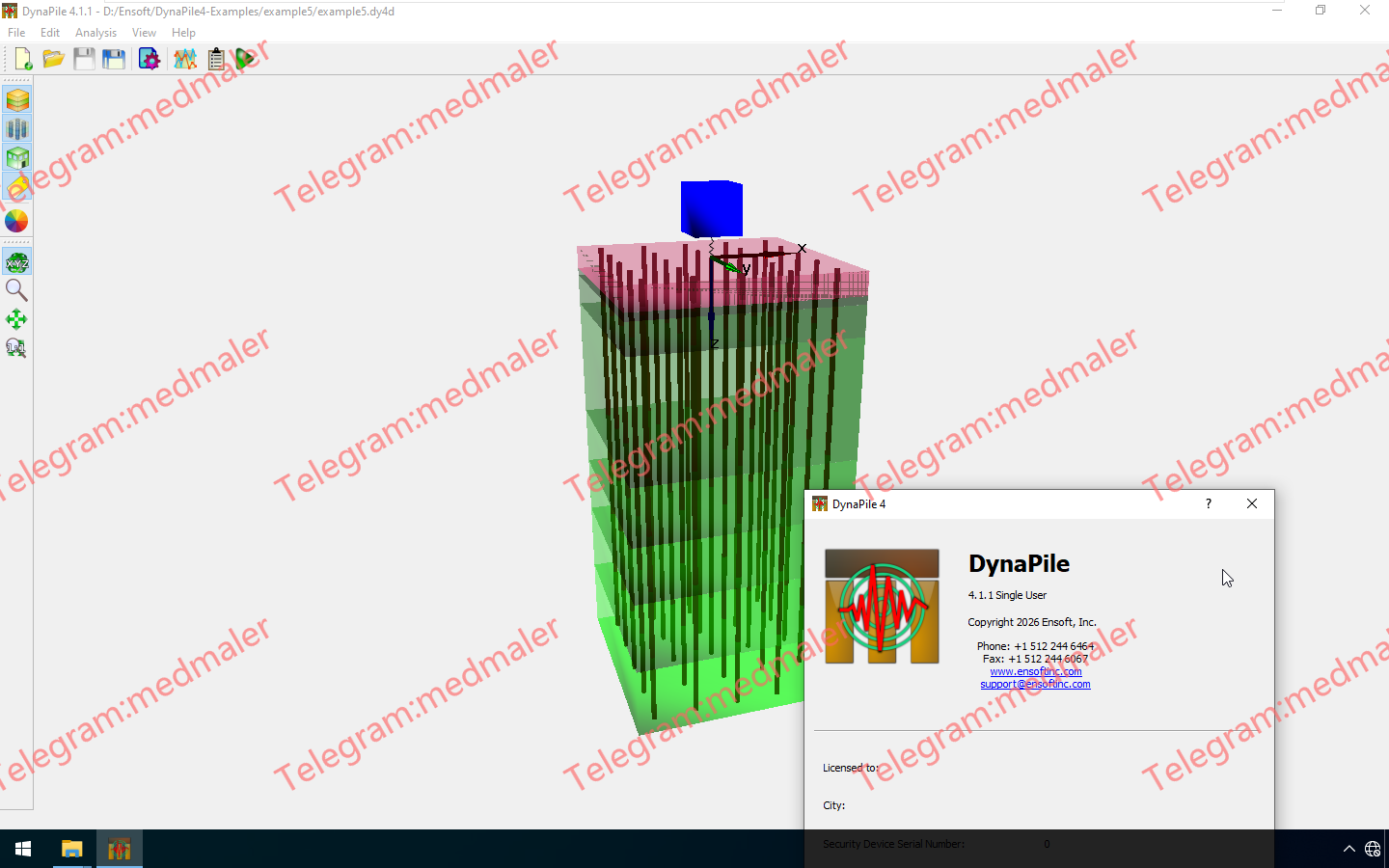This screenshot has height=868, width=1389.
Task: Toggle the yellow label tag icon
Action: [16, 186]
